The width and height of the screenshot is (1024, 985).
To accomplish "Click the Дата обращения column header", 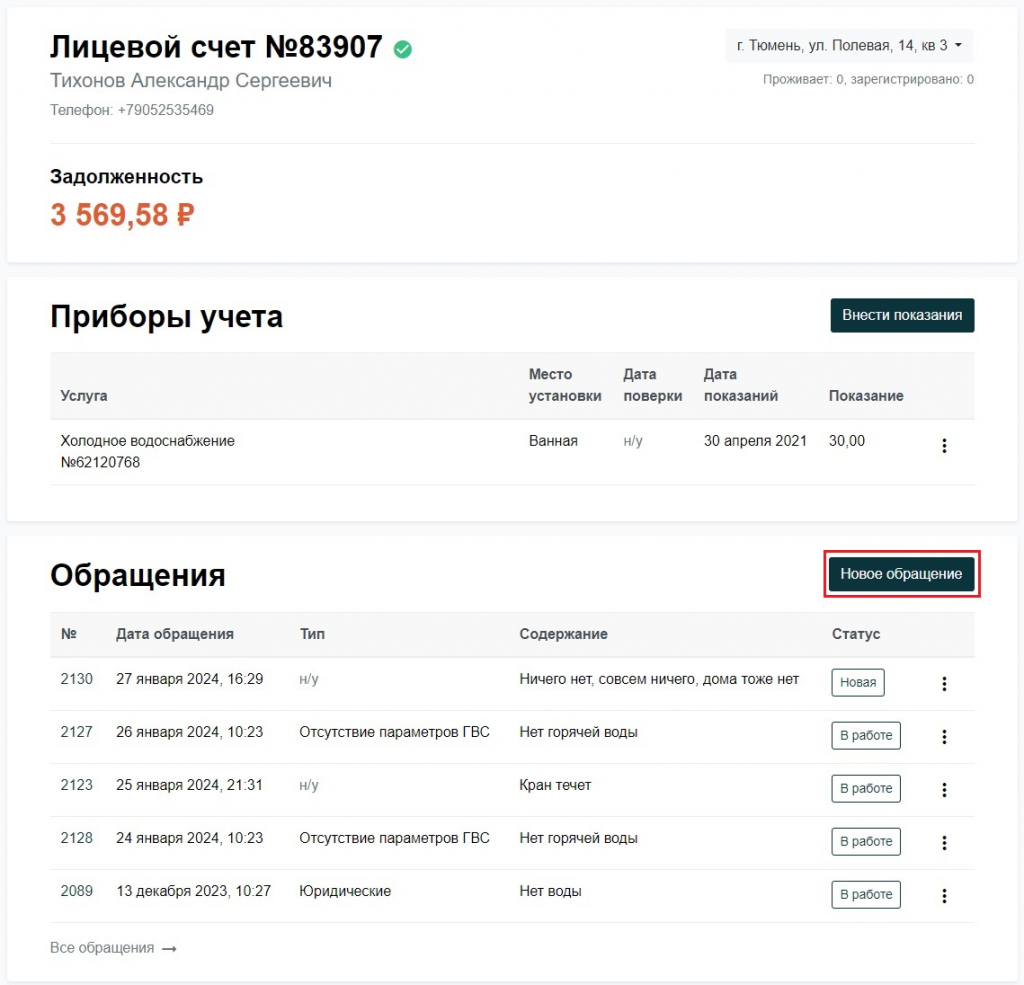I will click(174, 634).
